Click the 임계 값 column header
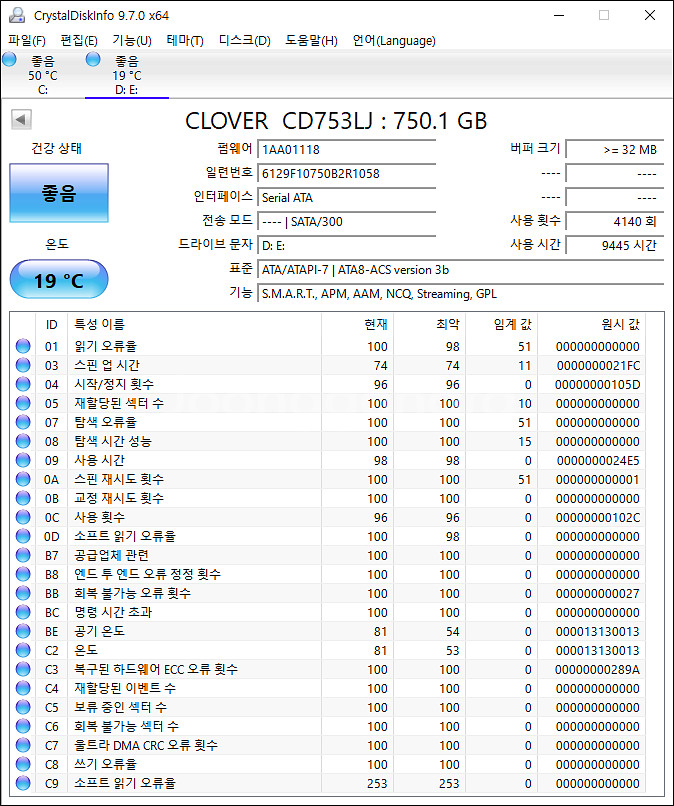 click(501, 324)
